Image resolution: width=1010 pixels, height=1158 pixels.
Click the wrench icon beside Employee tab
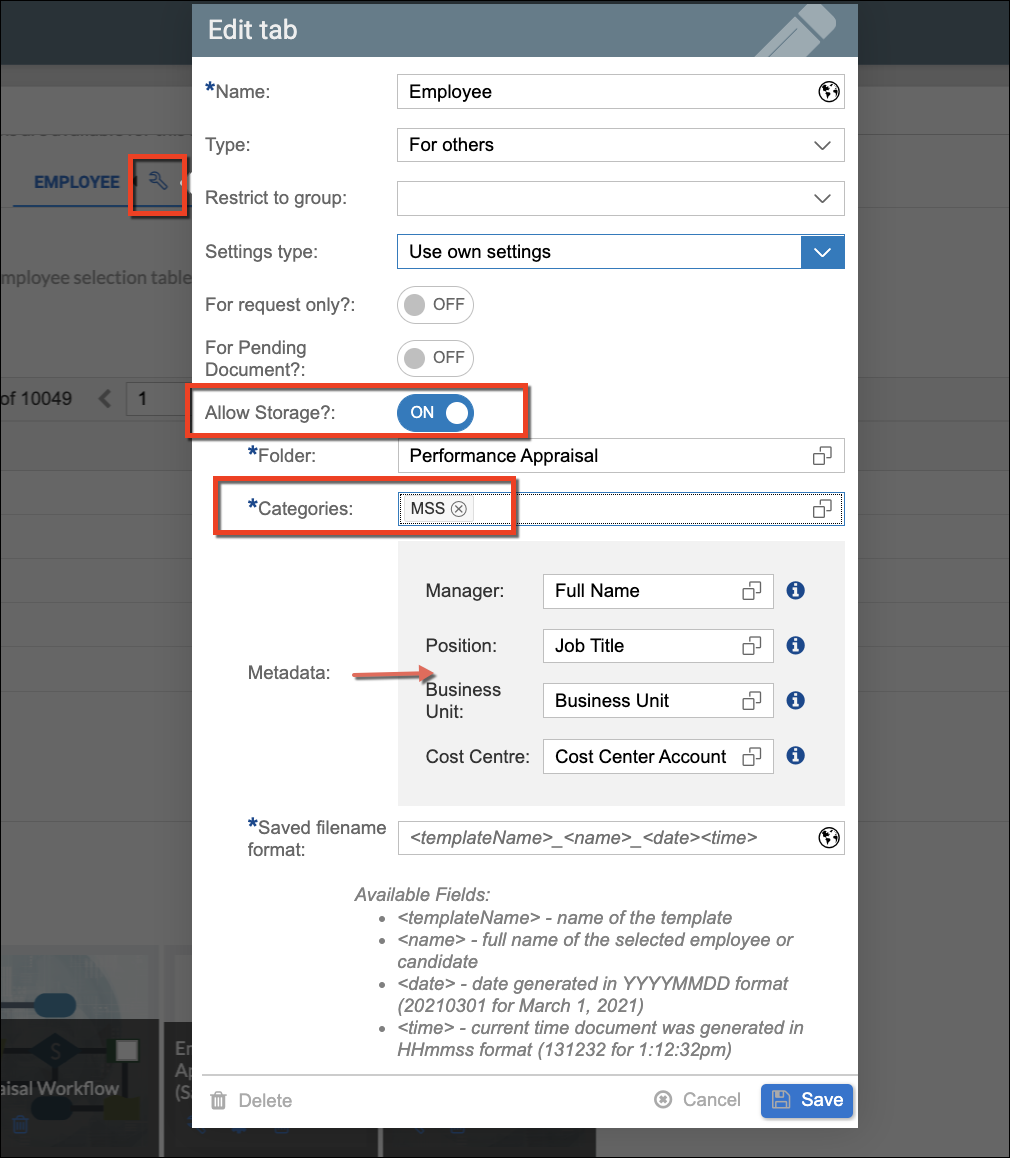point(157,181)
